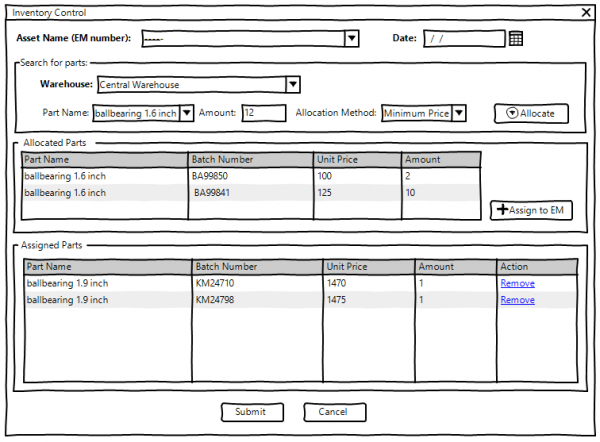Click Part Name header in Assigned Parts

(x=48, y=267)
